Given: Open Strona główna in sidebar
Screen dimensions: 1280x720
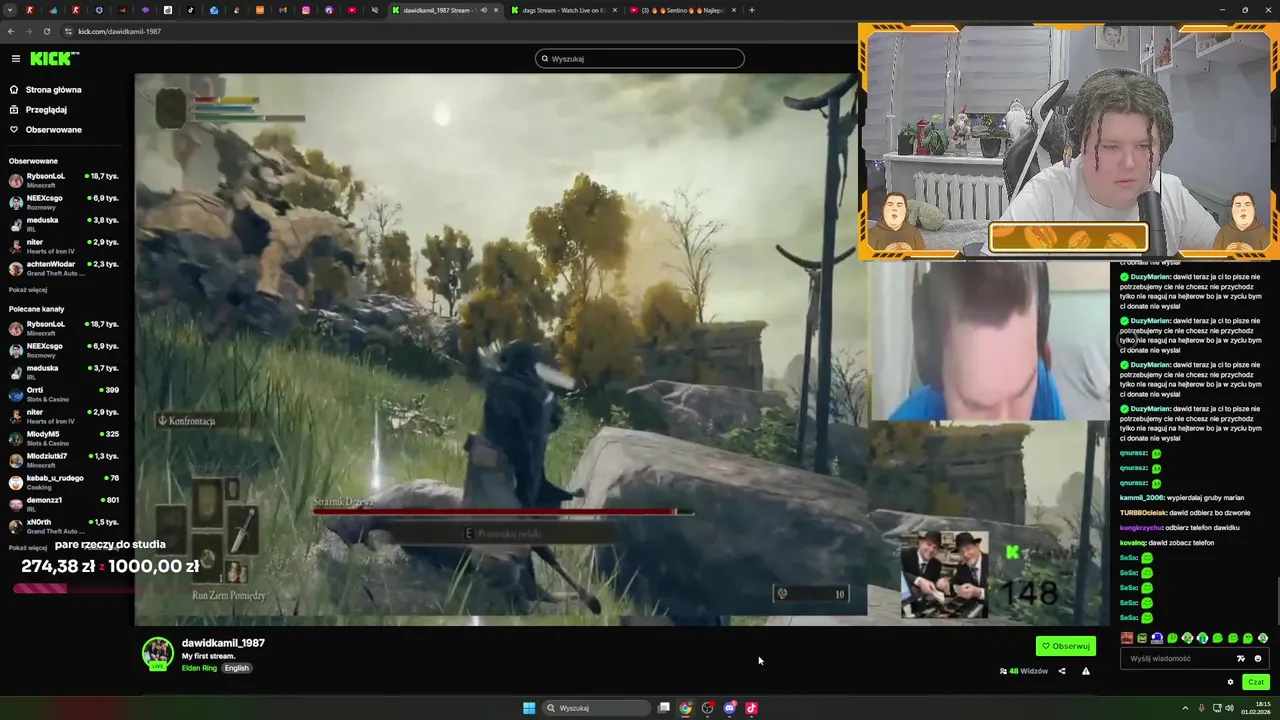Looking at the screenshot, I should tap(54, 90).
